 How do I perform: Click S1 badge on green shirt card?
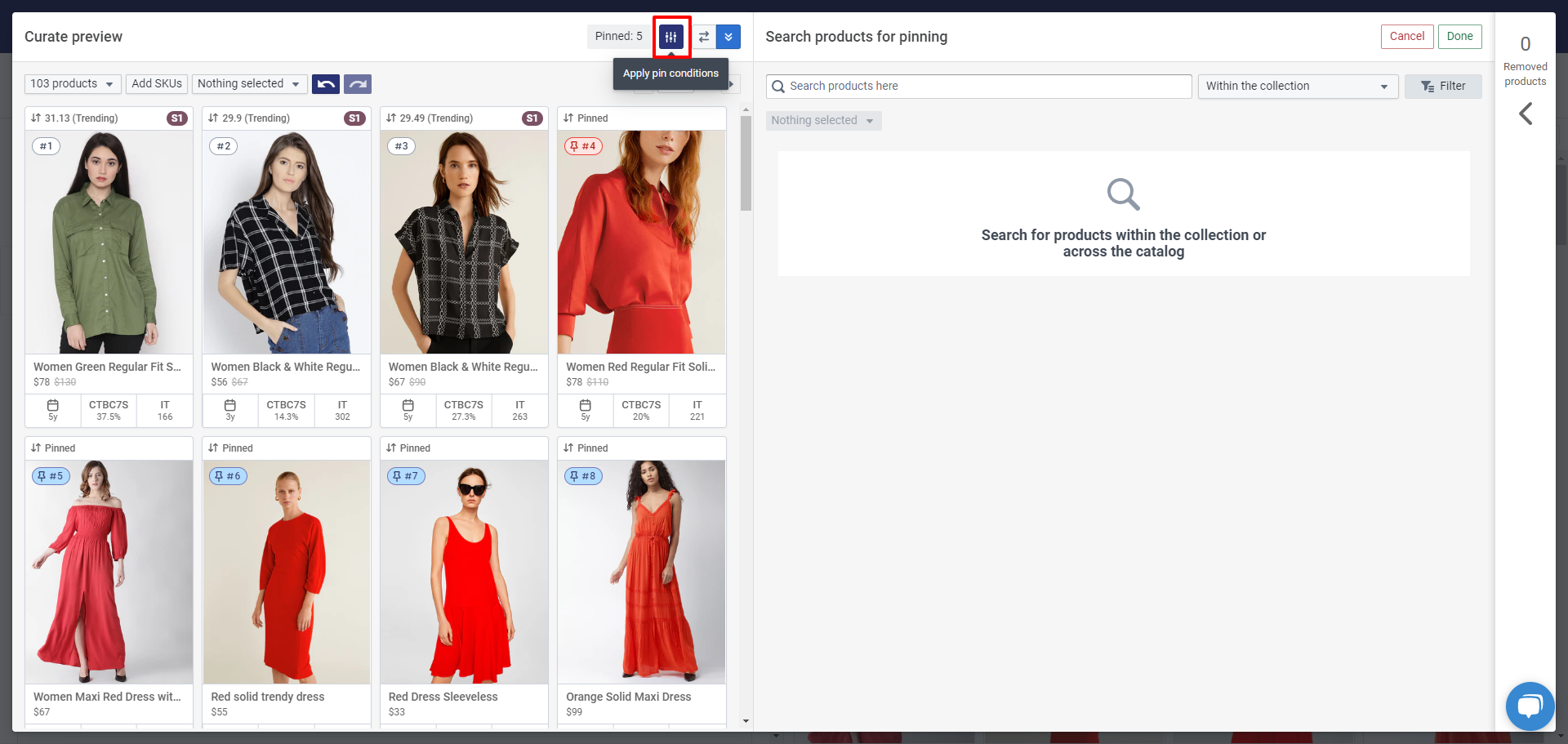point(177,118)
